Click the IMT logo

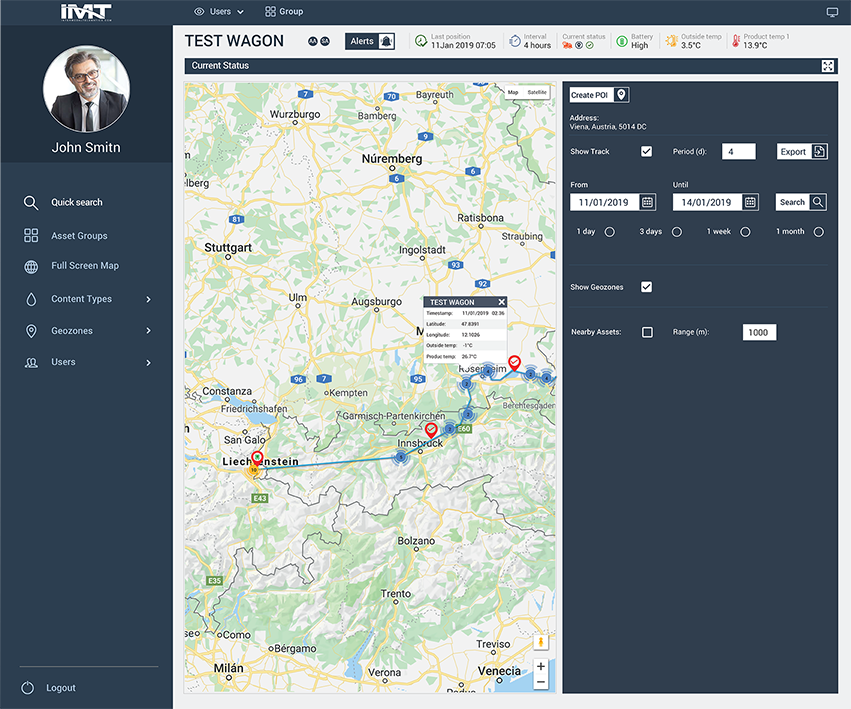click(x=86, y=12)
